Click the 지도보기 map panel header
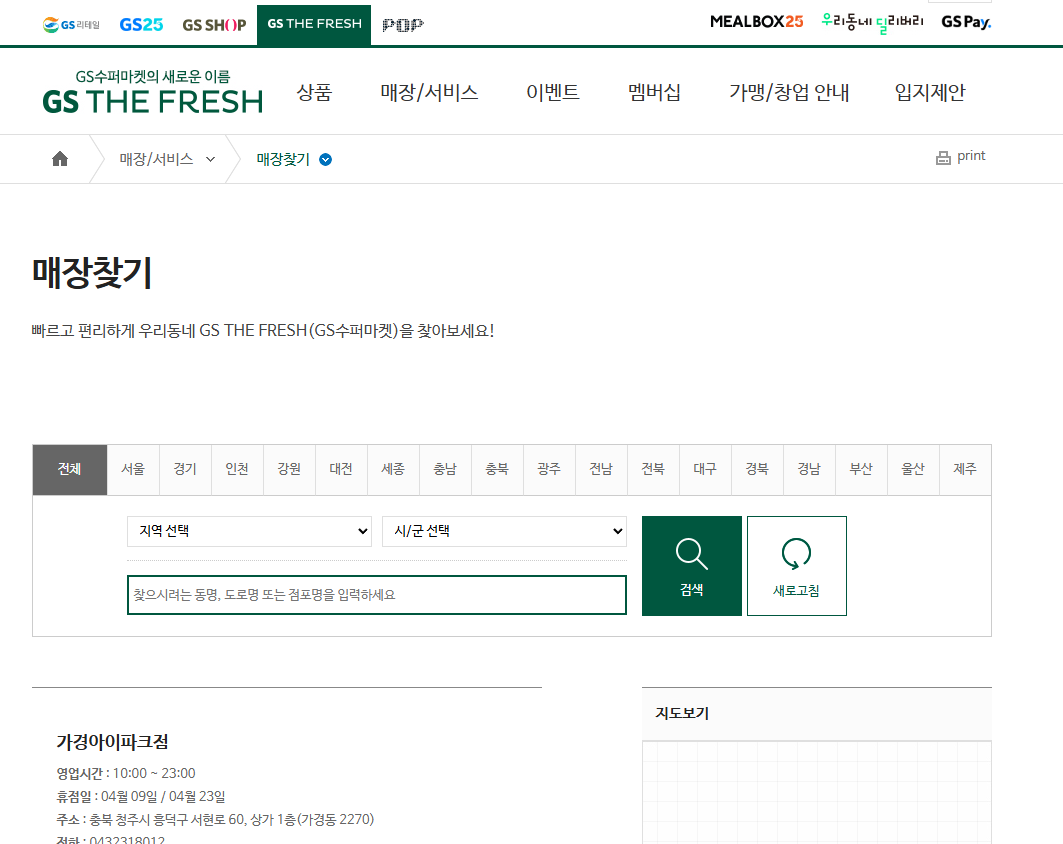The image size is (1063, 844). (817, 714)
